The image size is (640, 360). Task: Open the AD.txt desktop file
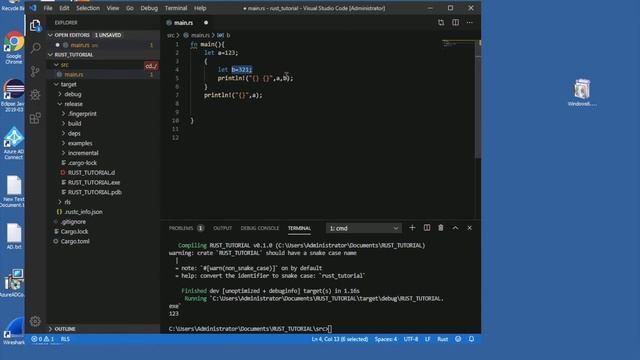click(14, 236)
